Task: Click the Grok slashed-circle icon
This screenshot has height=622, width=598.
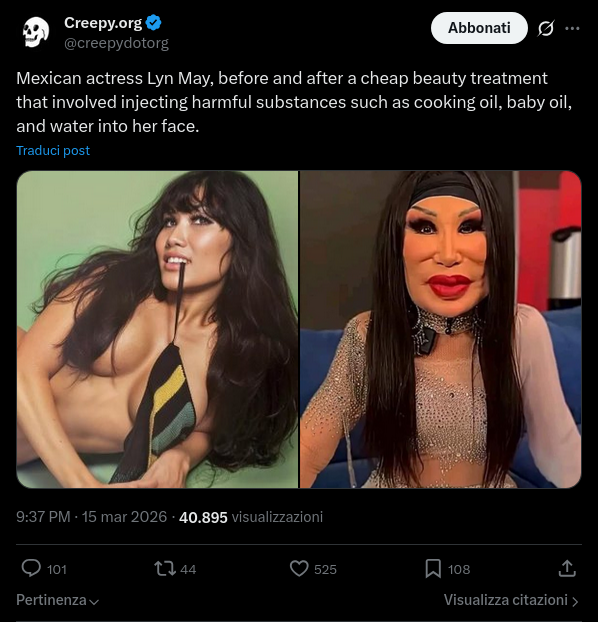Action: 546,29
